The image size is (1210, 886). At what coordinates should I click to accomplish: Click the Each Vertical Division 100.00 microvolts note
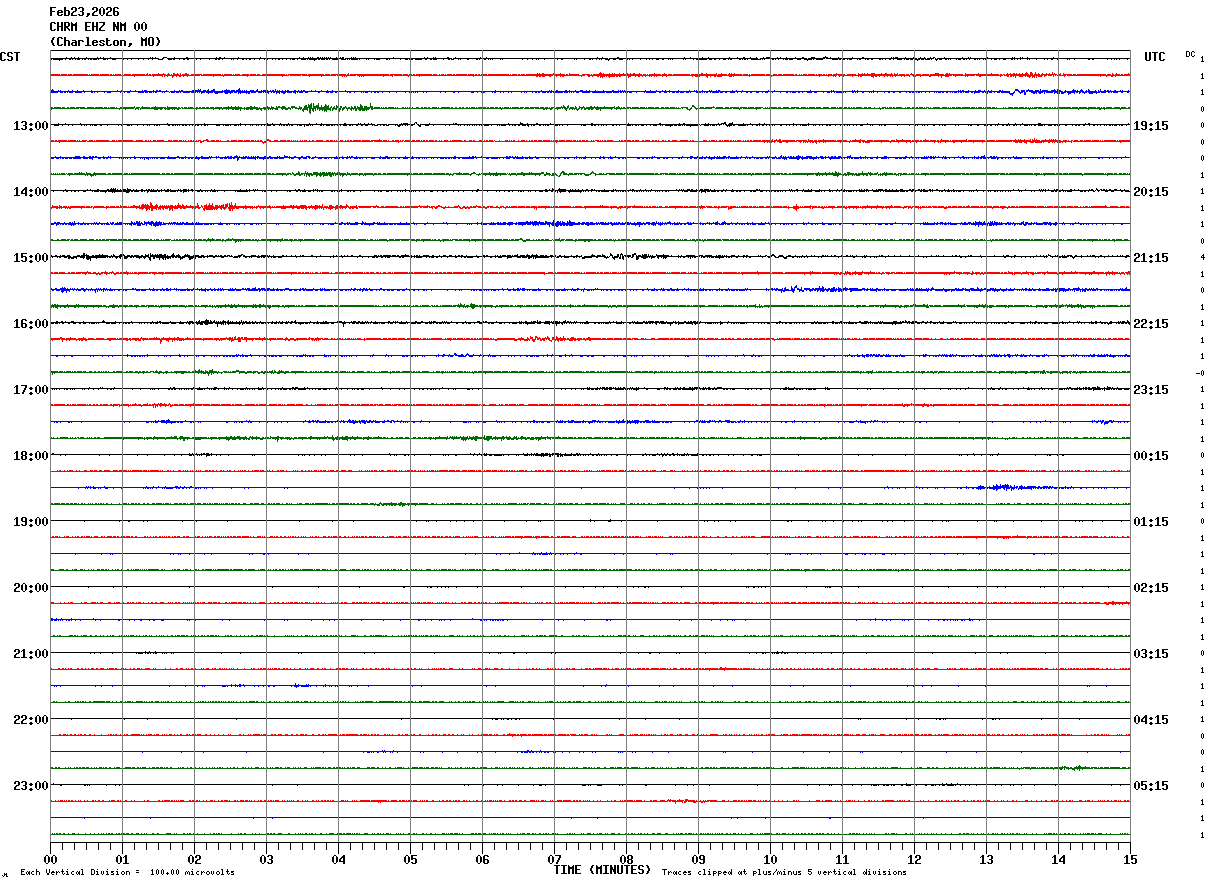tap(127, 873)
